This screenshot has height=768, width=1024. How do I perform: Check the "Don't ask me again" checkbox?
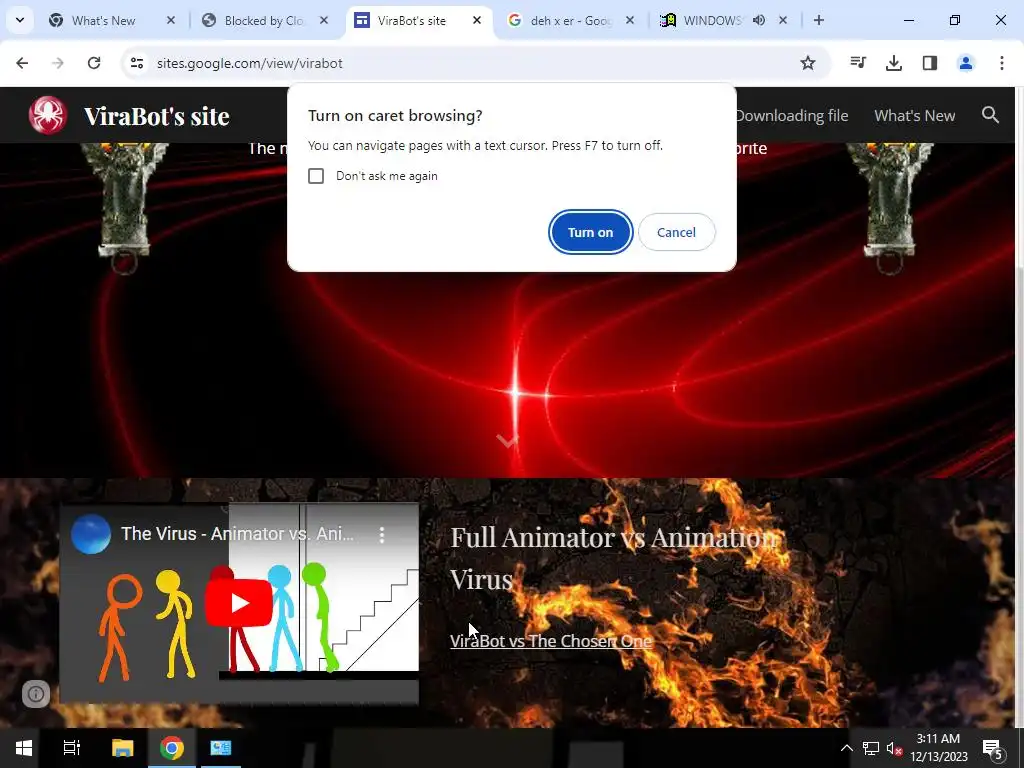tap(316, 176)
